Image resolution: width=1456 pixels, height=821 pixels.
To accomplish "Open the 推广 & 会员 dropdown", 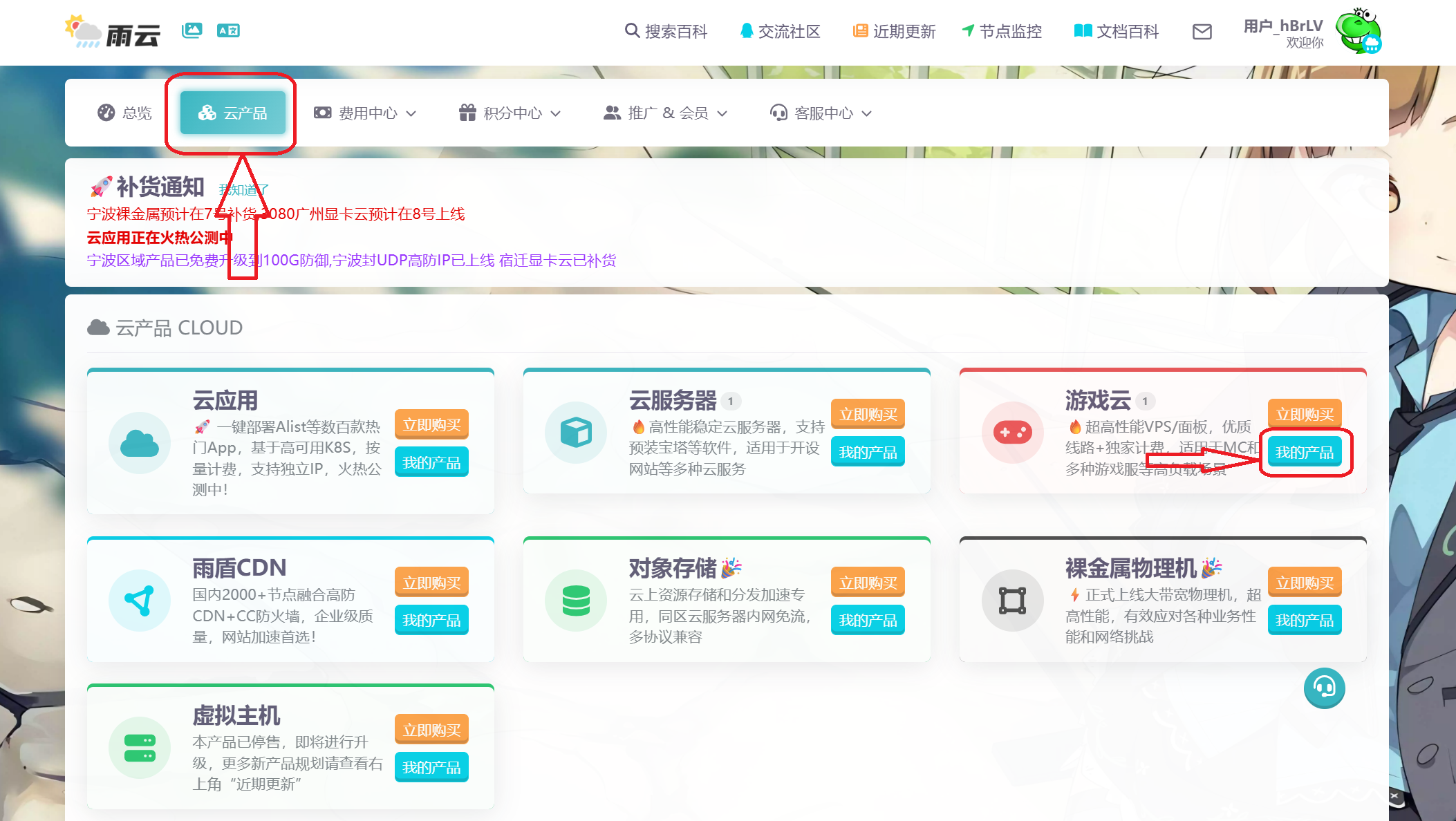I will pos(665,113).
